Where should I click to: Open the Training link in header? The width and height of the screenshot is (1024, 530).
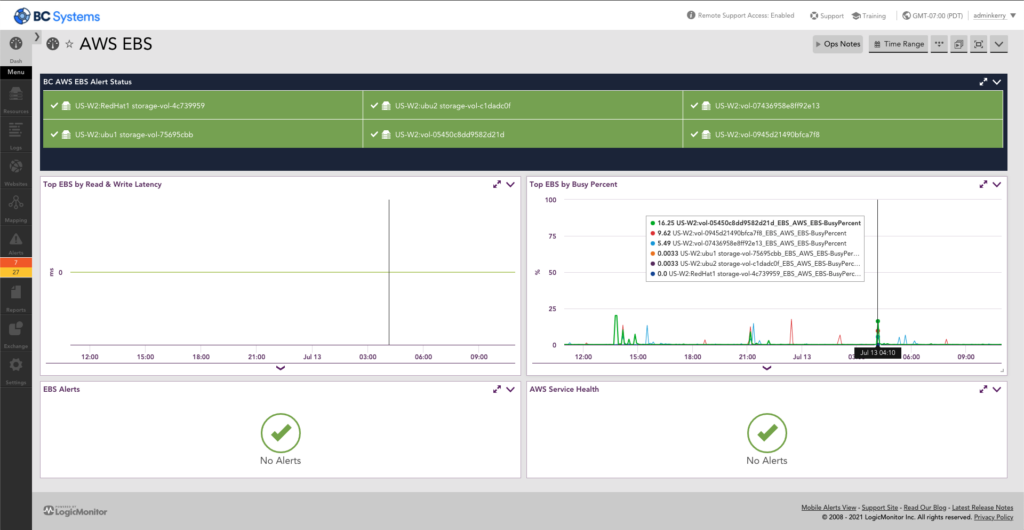point(869,15)
